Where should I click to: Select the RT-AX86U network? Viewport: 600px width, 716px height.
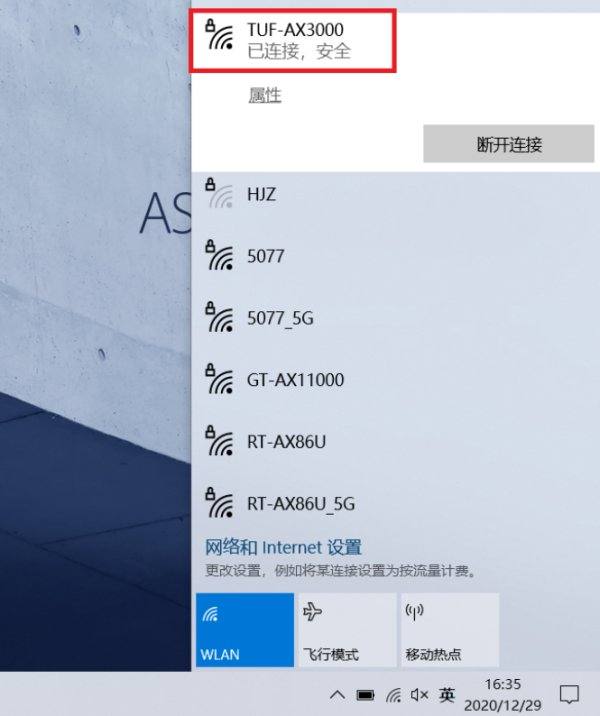tap(395, 442)
